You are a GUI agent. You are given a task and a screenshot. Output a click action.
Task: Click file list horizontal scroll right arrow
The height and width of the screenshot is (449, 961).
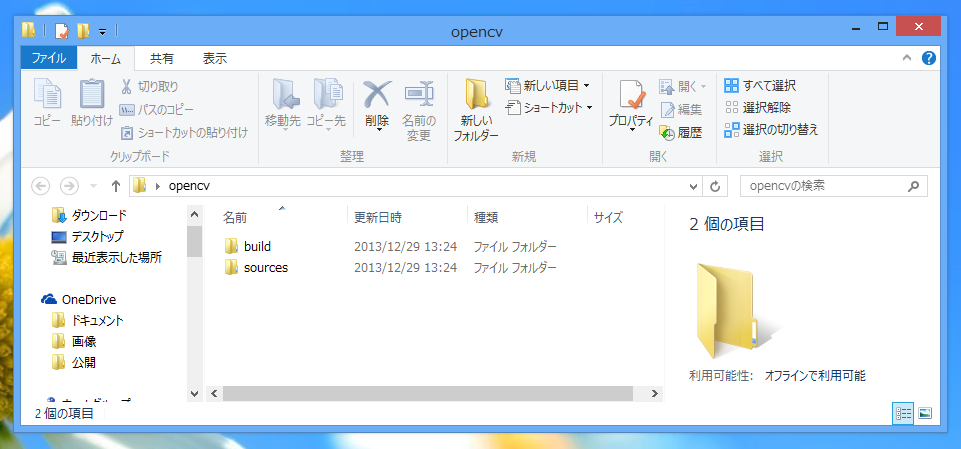655,393
